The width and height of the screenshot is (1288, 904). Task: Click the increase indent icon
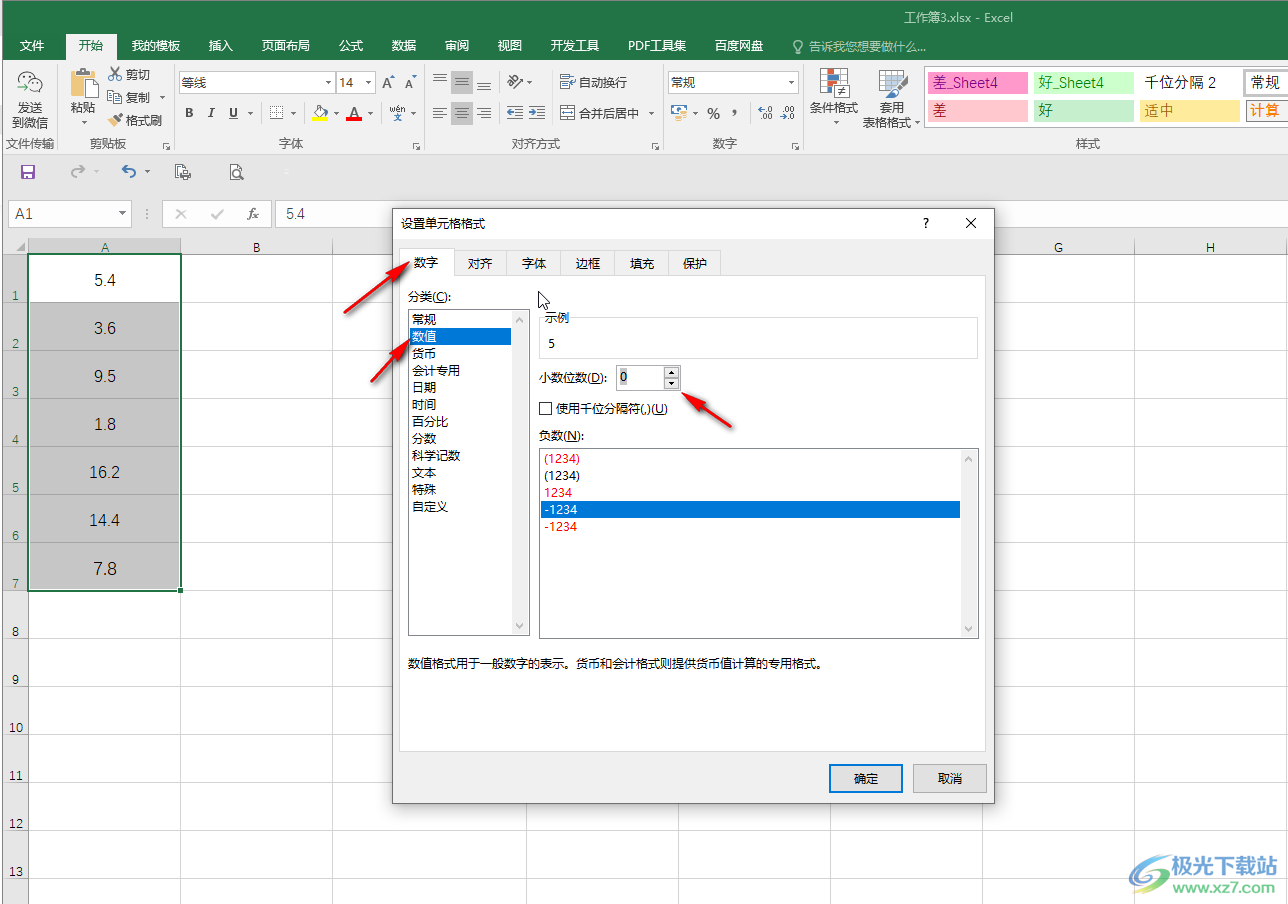tap(537, 114)
